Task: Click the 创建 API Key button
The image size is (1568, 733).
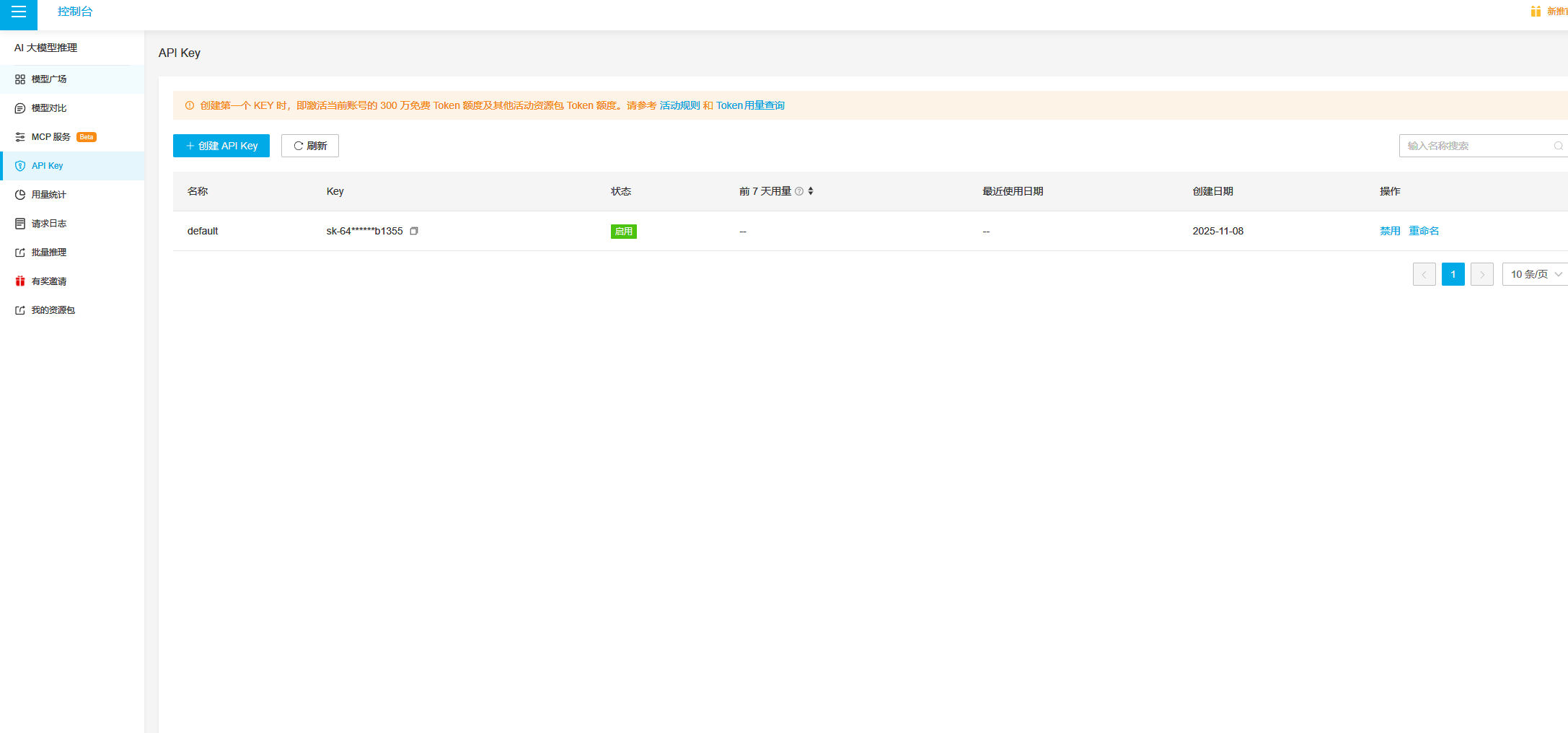Action: click(x=221, y=146)
